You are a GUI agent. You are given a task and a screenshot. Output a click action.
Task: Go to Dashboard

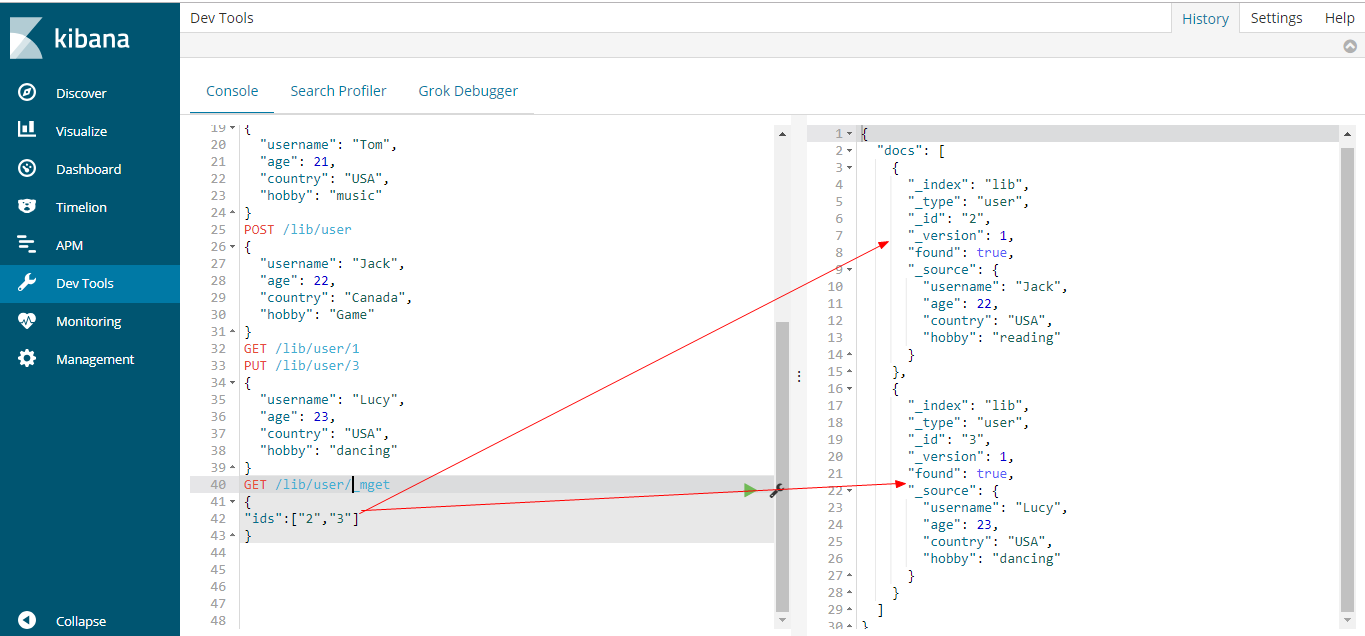[88, 169]
